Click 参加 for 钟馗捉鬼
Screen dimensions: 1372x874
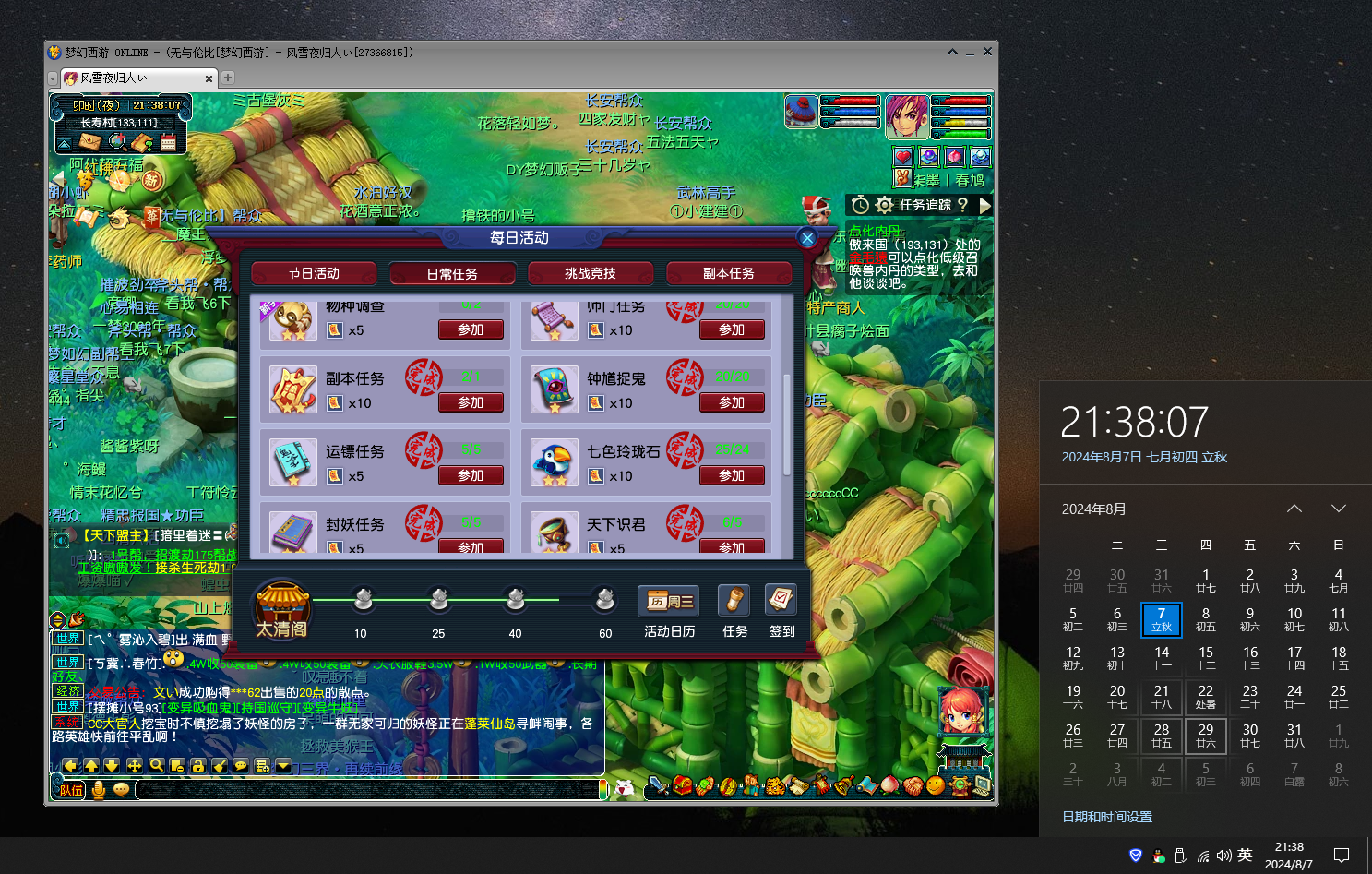click(x=732, y=402)
